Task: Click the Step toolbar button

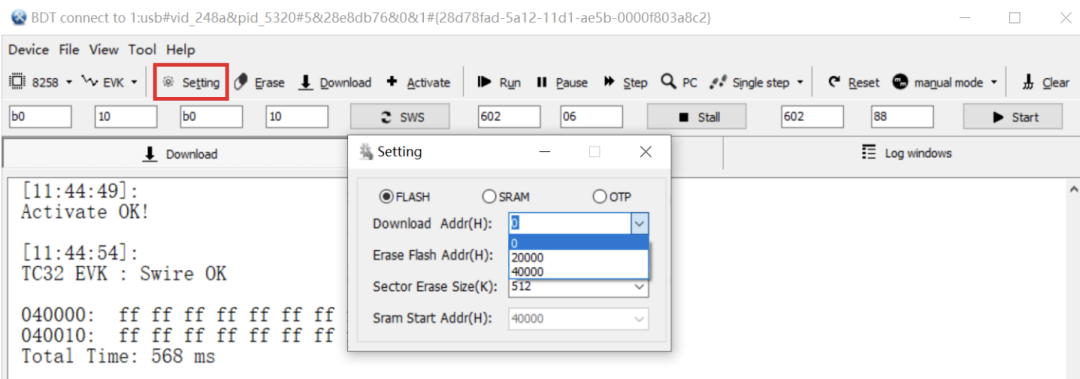Action: tap(625, 83)
